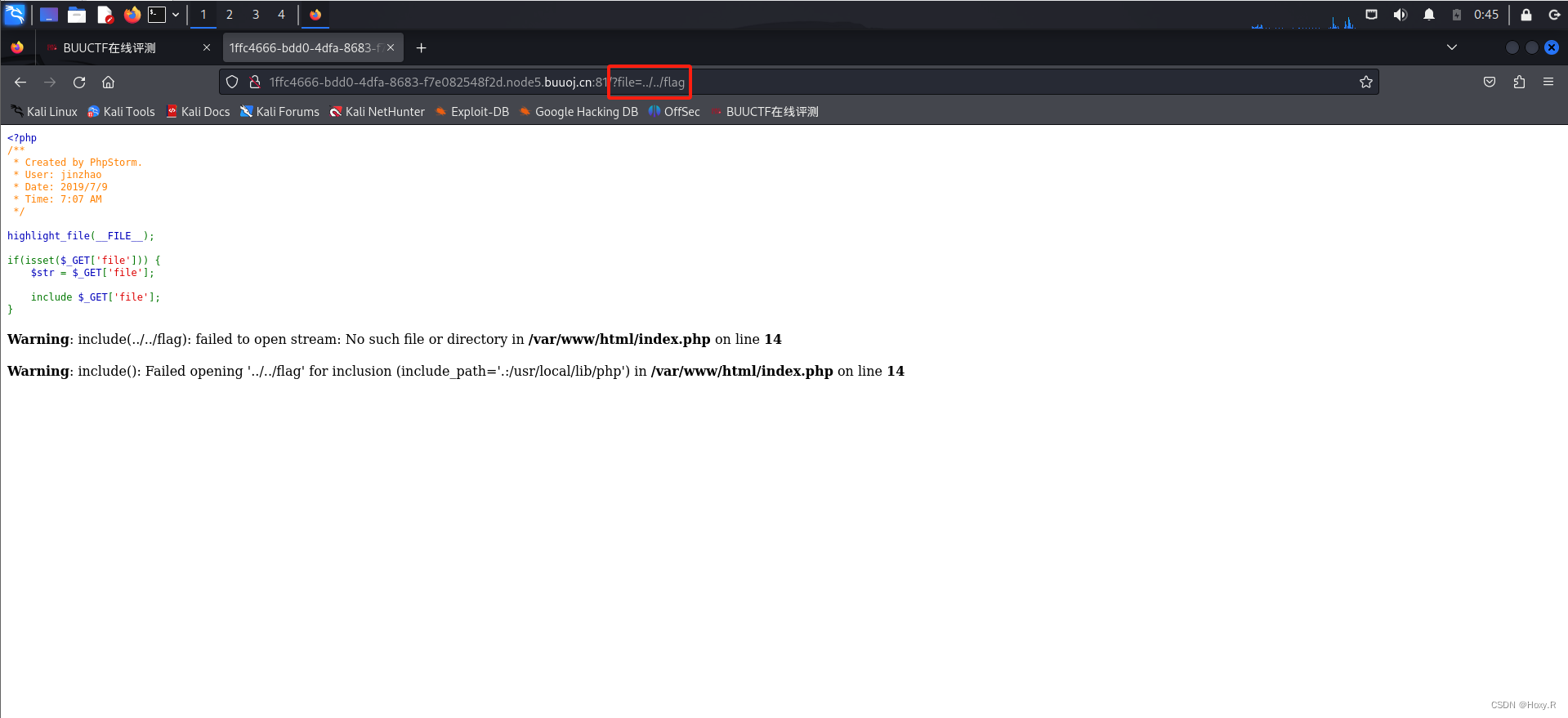The image size is (1568, 718).
Task: Open the Kali applications menu icon
Action: (x=15, y=15)
